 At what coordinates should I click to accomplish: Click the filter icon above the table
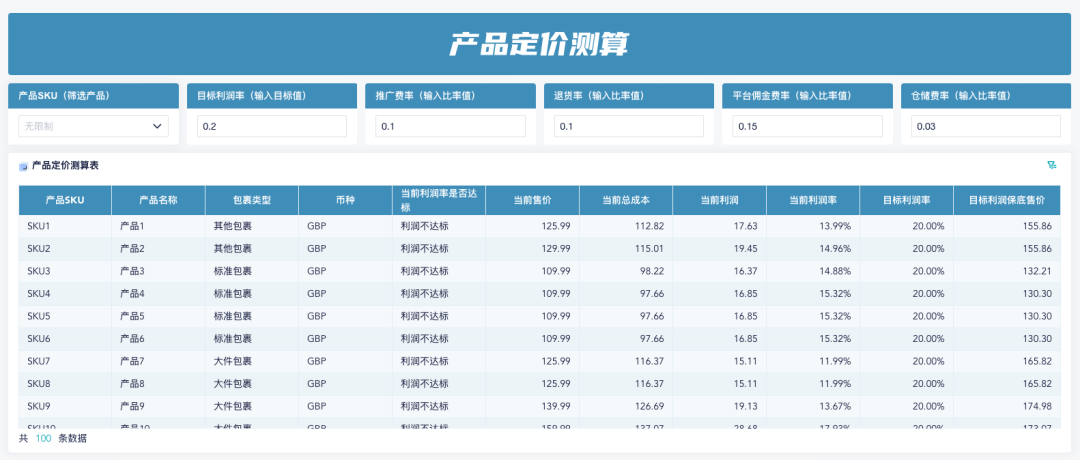1051,165
